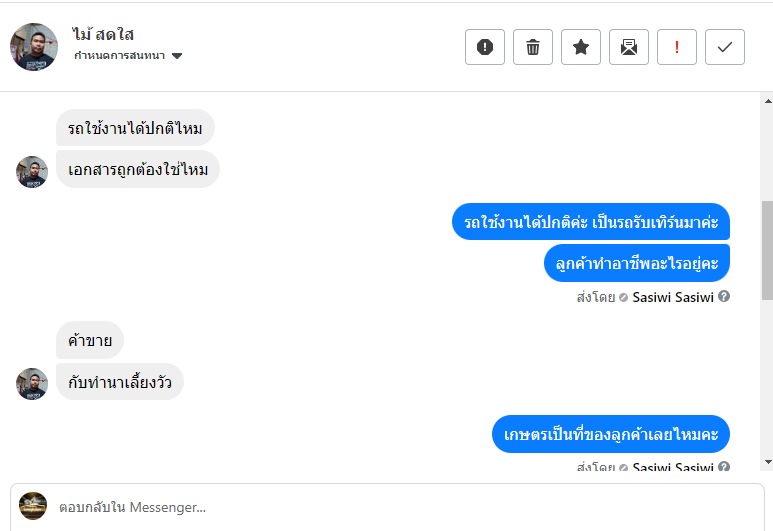Click help icon beside Sasiwi Sasiwi sender
The width and height of the screenshot is (773, 531).
click(x=724, y=297)
